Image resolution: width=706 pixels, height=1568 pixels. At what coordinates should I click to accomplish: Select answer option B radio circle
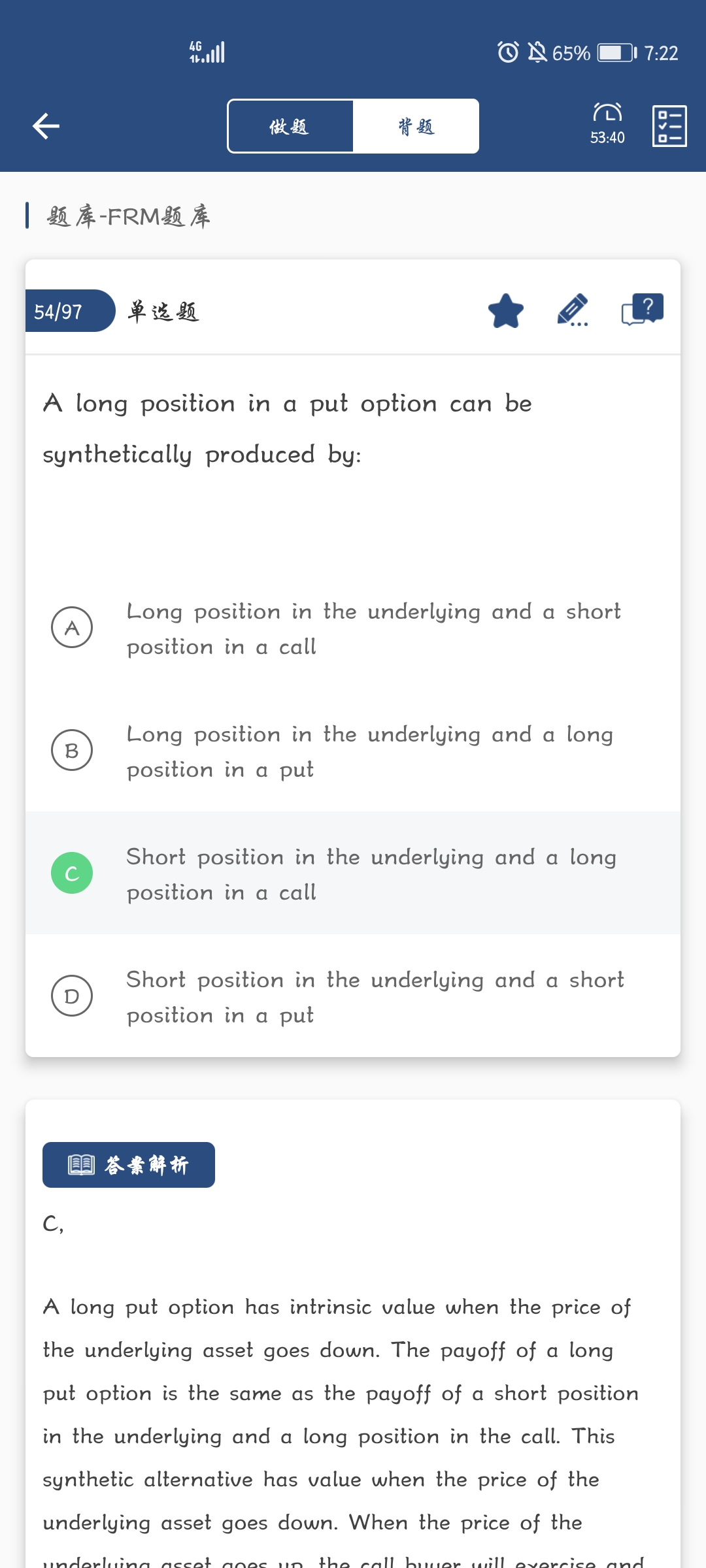pyautogui.click(x=72, y=750)
